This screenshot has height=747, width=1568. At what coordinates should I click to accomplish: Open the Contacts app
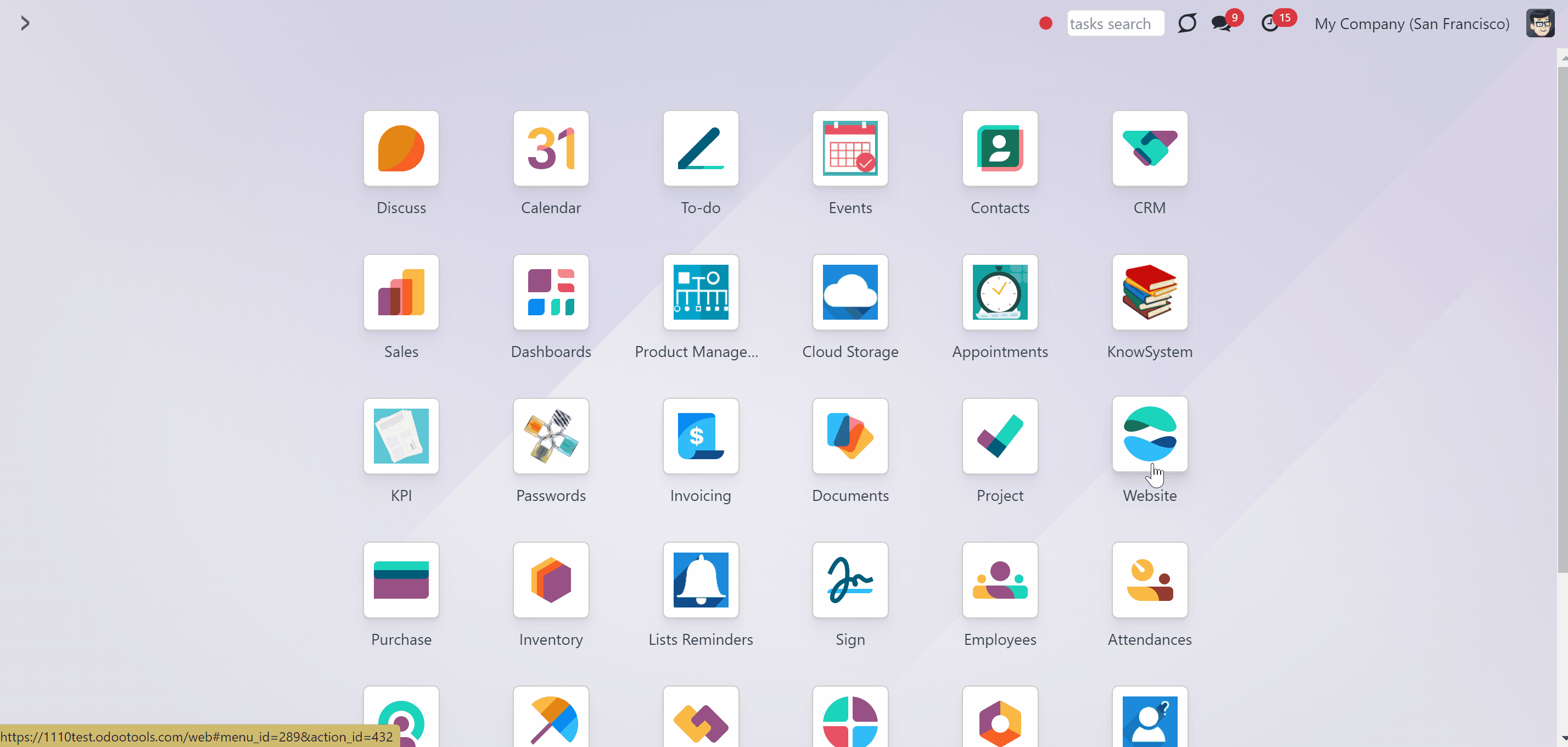[1000, 148]
